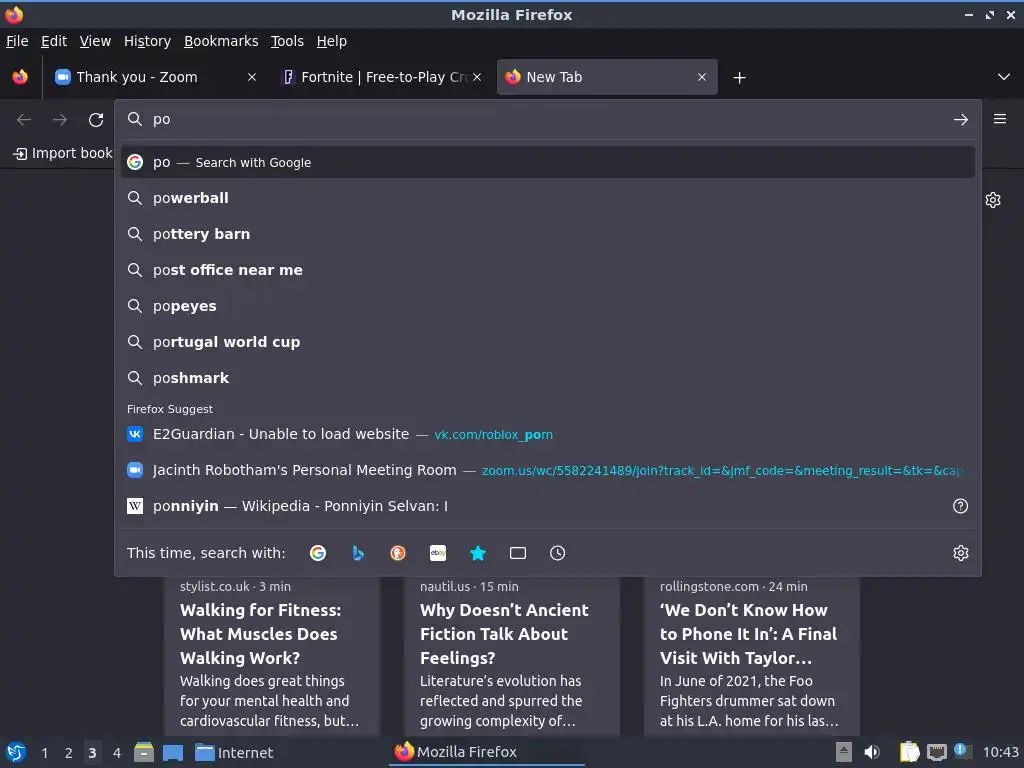
Task: Open the View menu
Action: click(95, 41)
